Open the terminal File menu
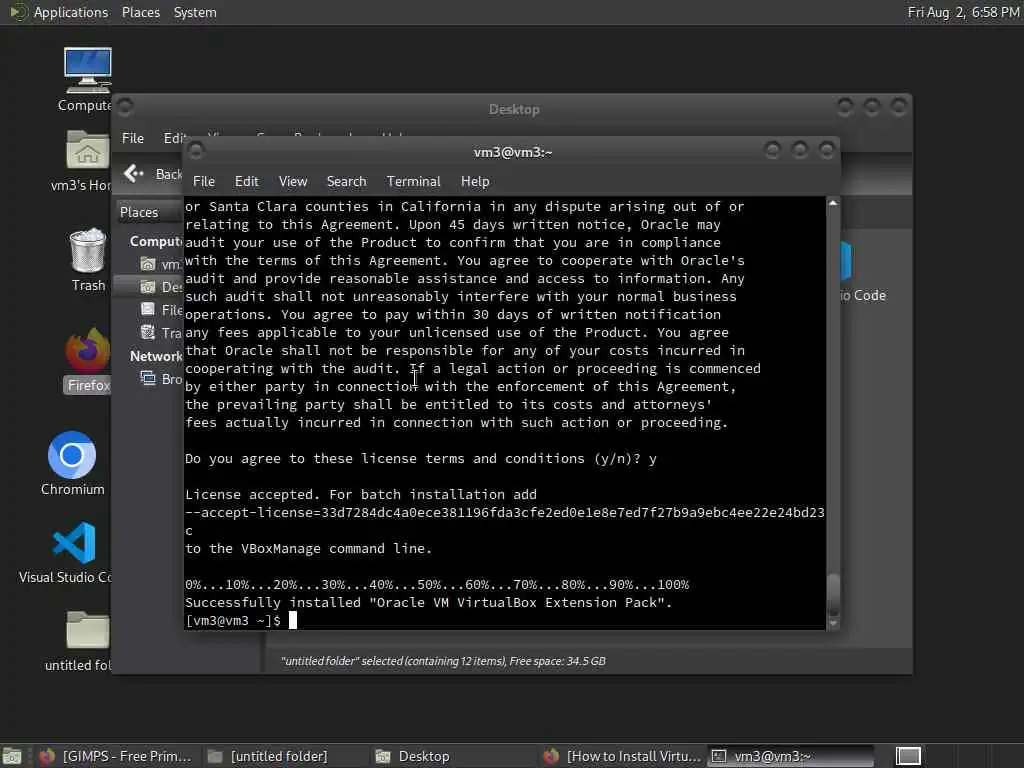The height and width of the screenshot is (768, 1024). pos(204,182)
